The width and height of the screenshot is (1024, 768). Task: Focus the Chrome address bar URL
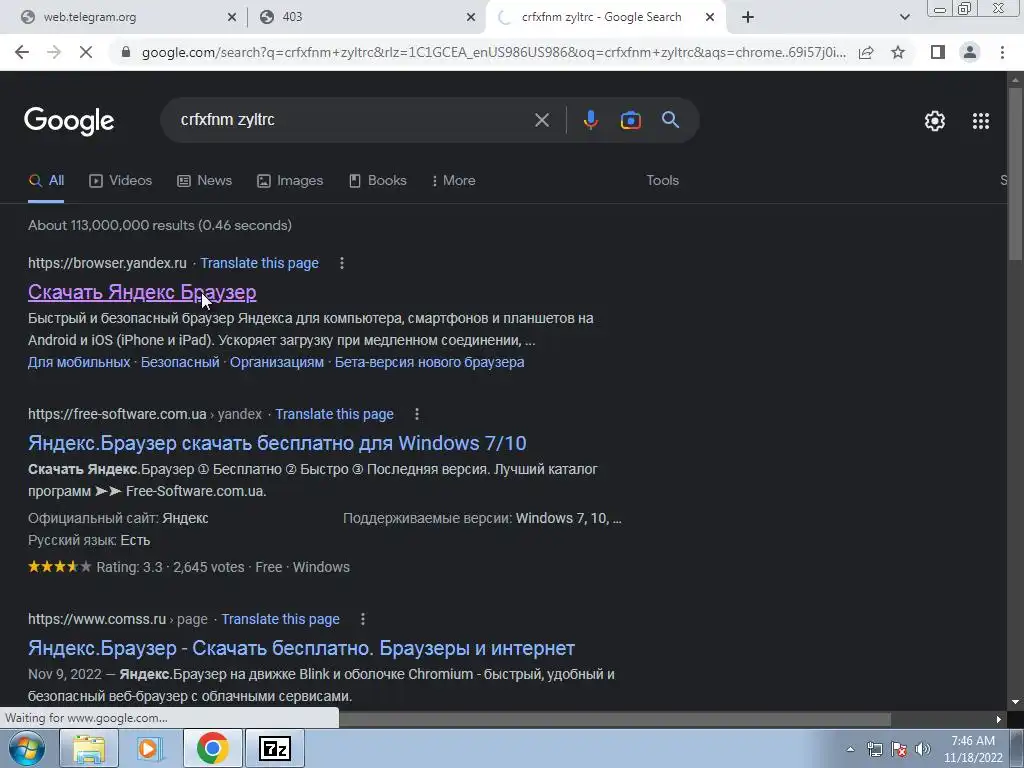494,52
